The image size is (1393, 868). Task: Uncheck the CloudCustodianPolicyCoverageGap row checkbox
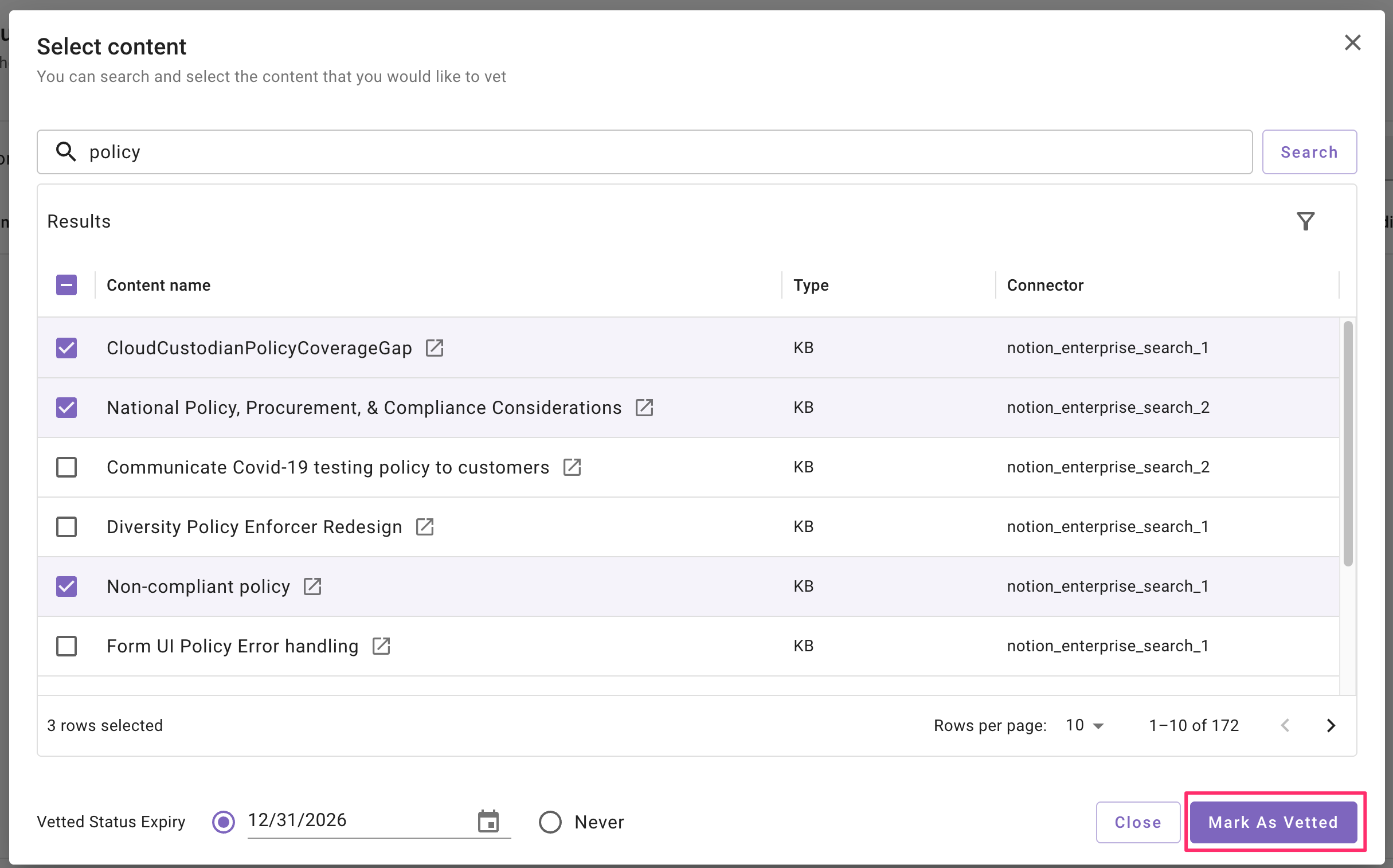coord(66,348)
